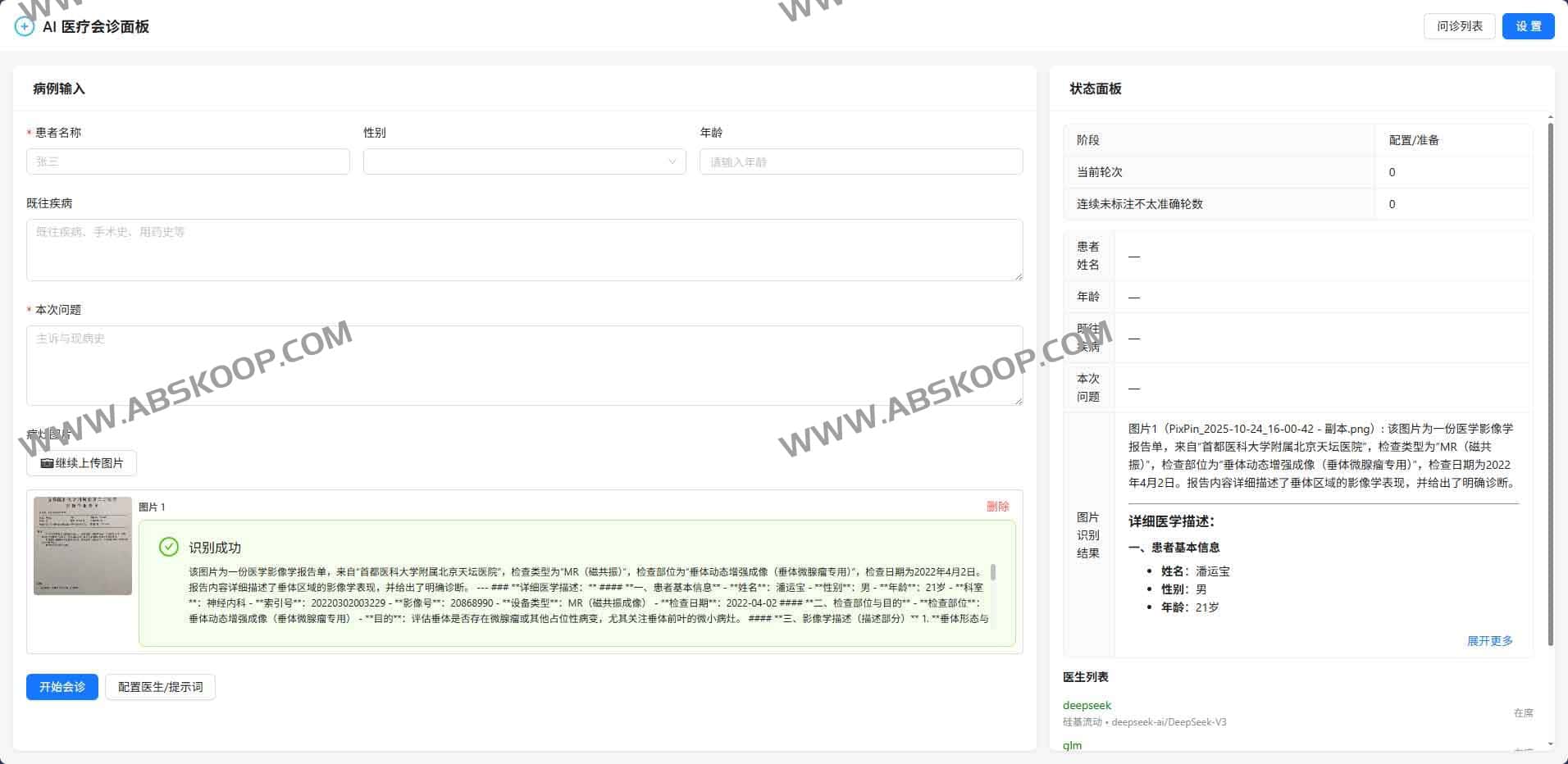Open the 配置医生/提示词 configuration dialog
This screenshot has height=764, width=1568.
pos(161,687)
